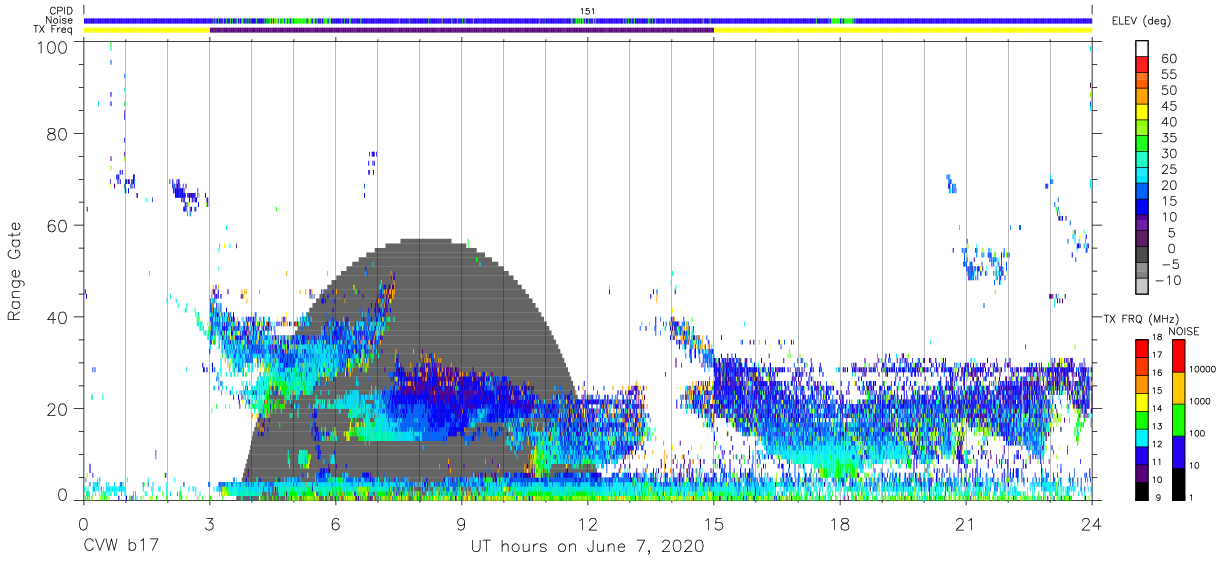Click the '11' label on the TX FRQ scale

[1157, 462]
